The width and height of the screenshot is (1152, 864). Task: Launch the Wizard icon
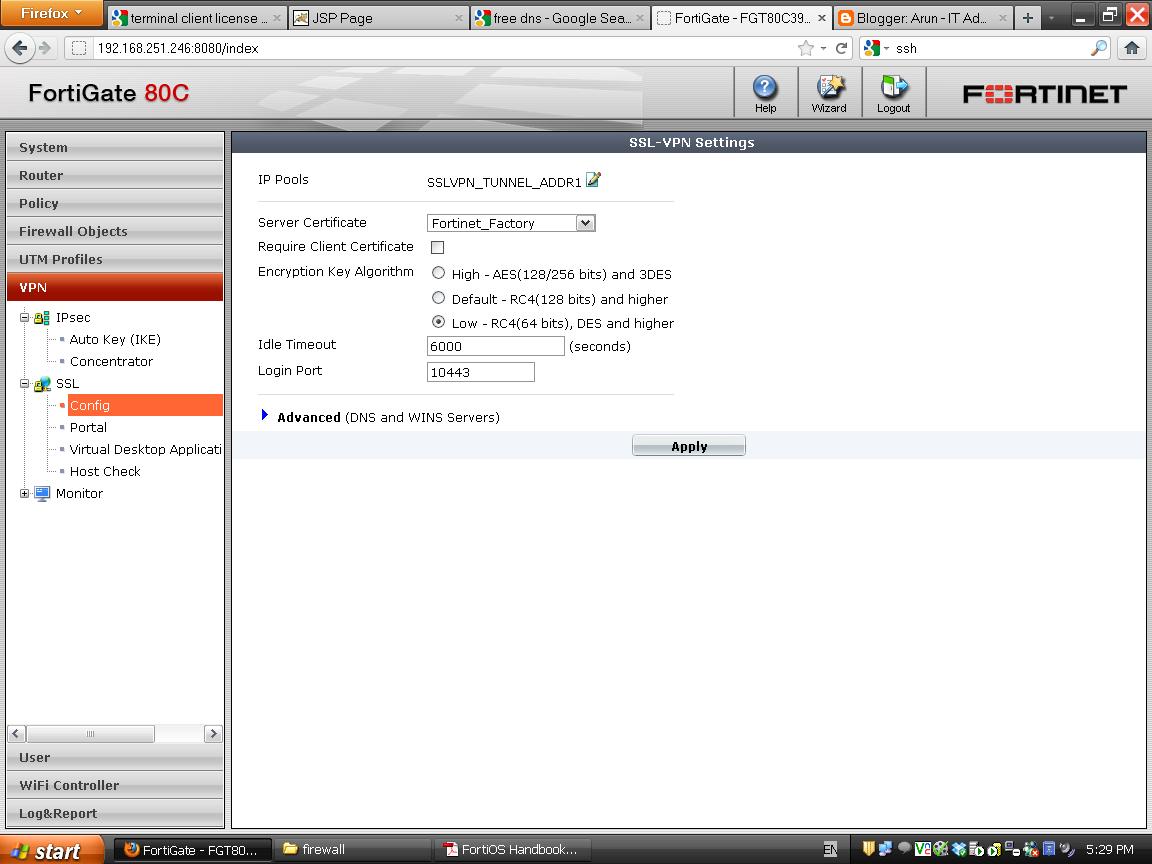829,93
